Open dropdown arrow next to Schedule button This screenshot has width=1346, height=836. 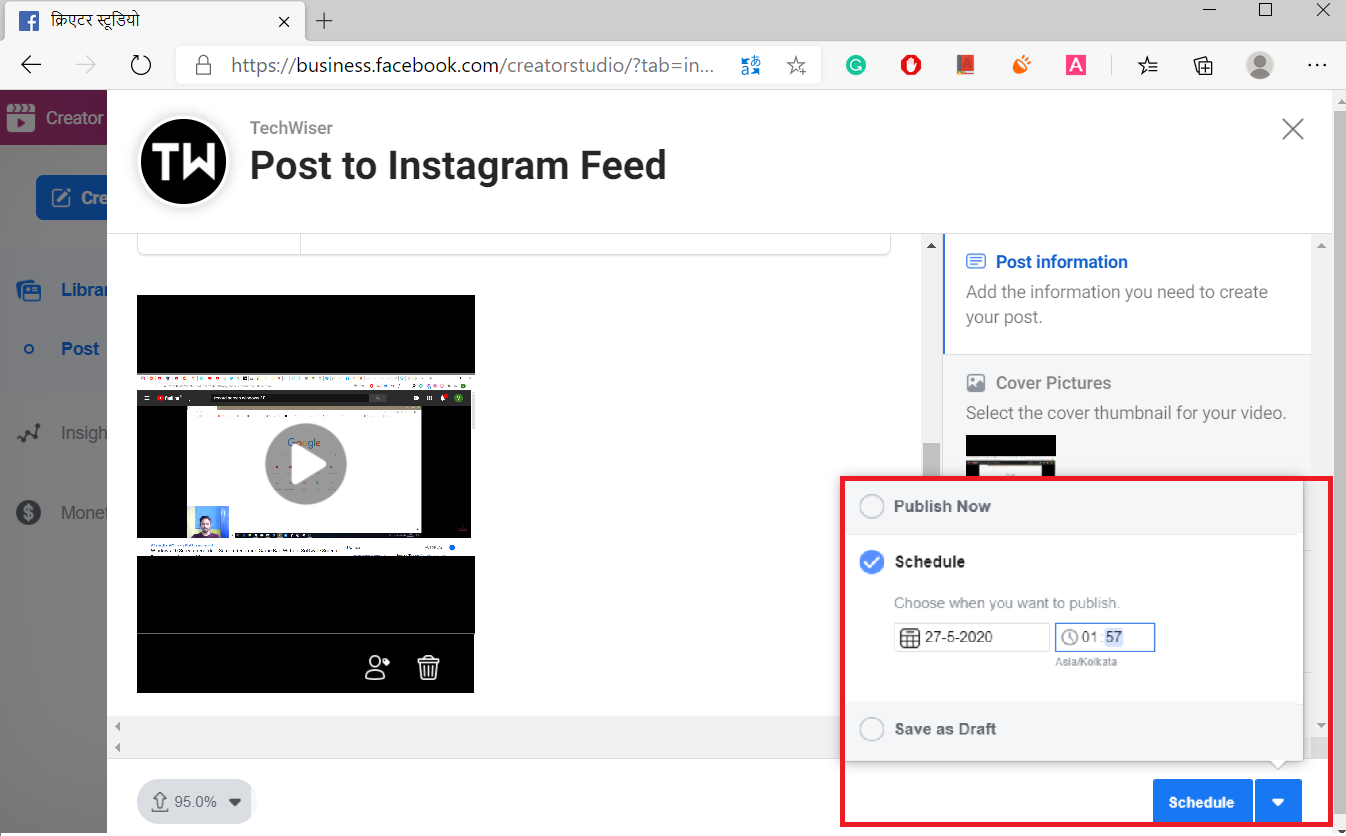1279,801
